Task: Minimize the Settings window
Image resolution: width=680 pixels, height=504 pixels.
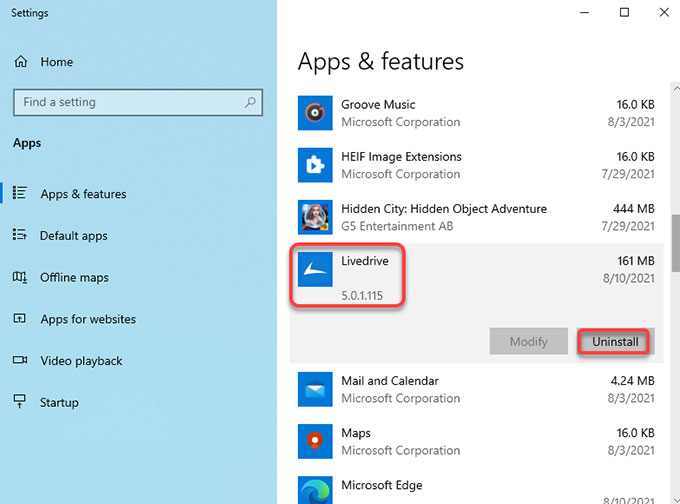Action: pyautogui.click(x=584, y=13)
